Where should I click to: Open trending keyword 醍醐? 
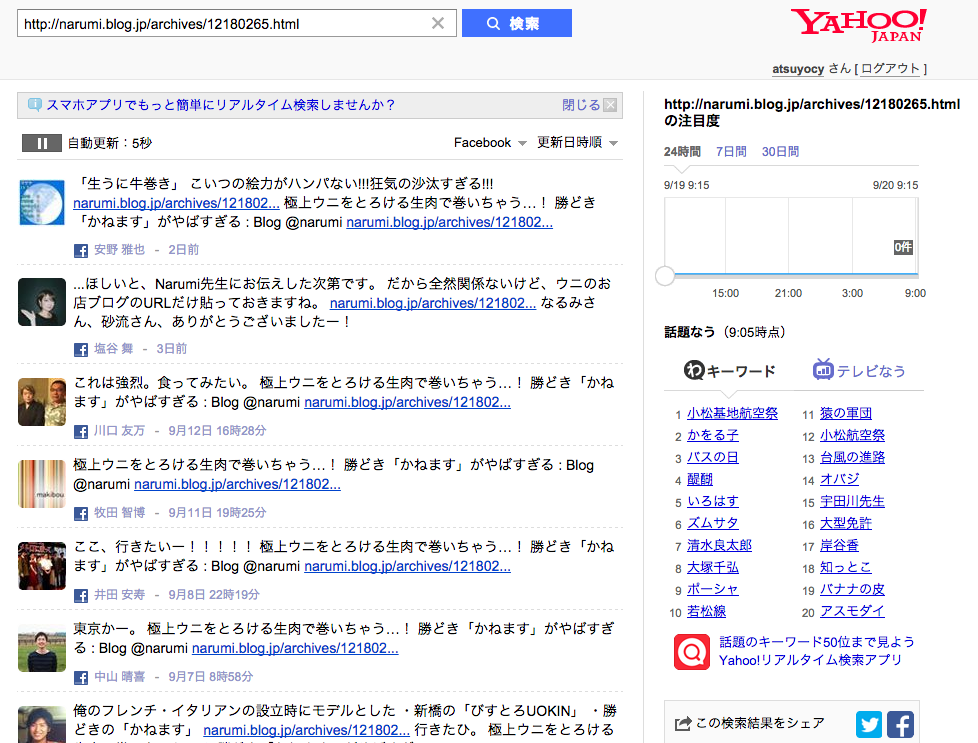click(x=700, y=480)
